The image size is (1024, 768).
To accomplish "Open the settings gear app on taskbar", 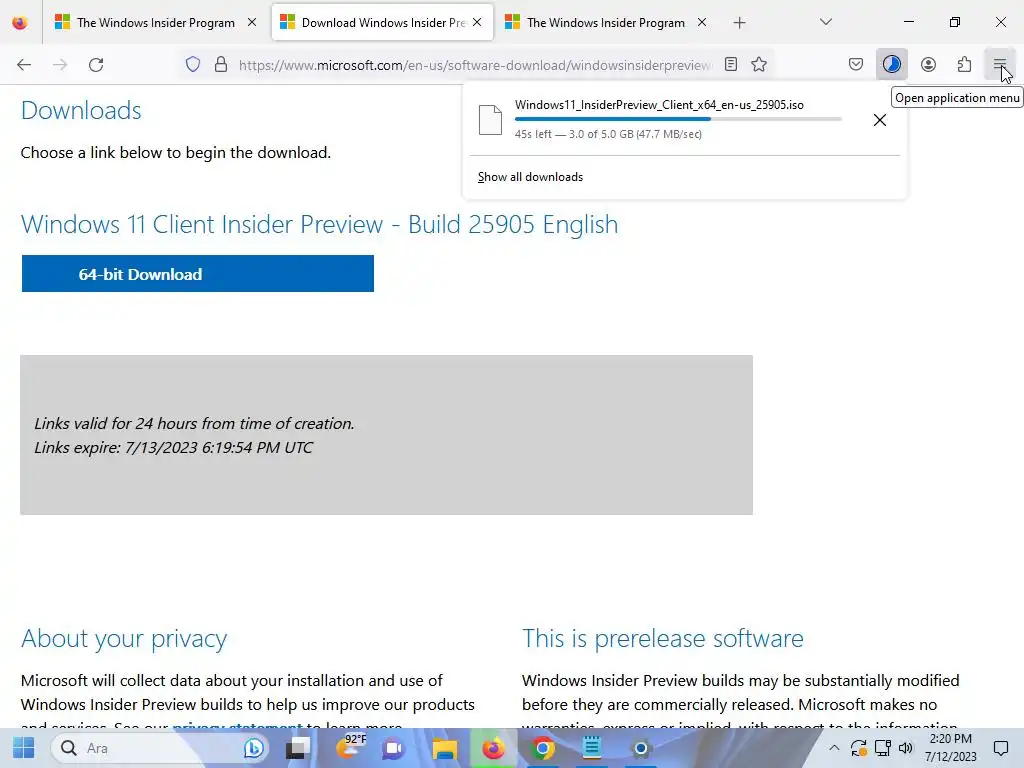I will tap(641, 748).
